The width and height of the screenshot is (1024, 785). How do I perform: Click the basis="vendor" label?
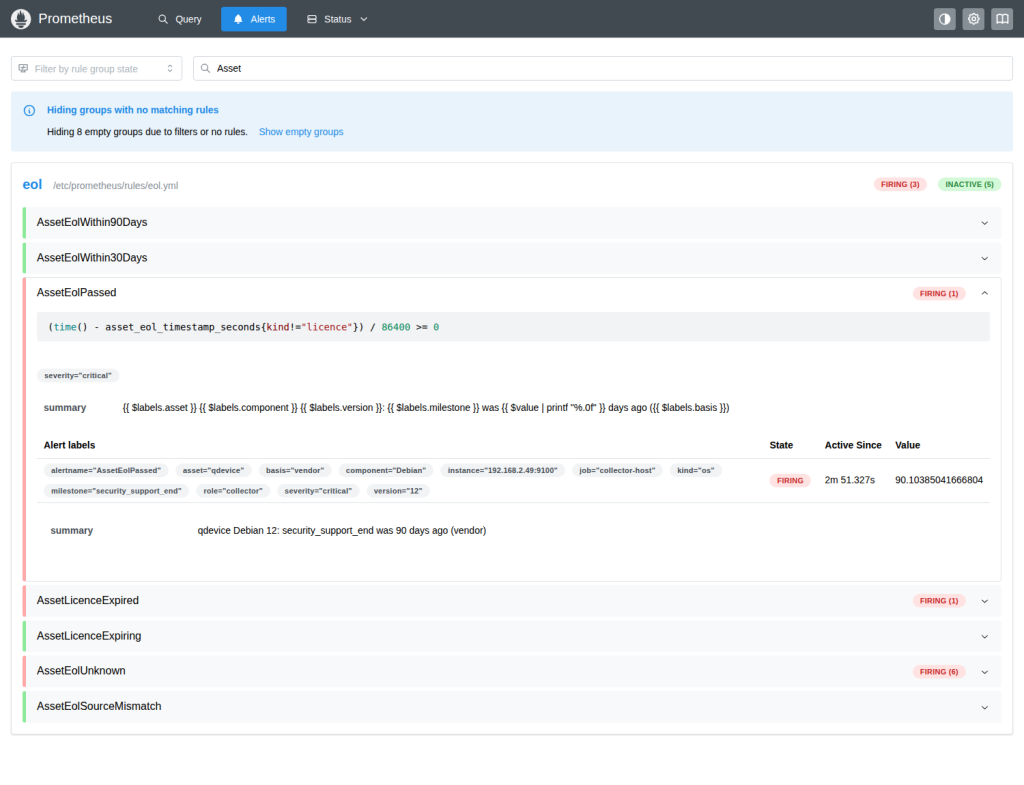pos(295,470)
